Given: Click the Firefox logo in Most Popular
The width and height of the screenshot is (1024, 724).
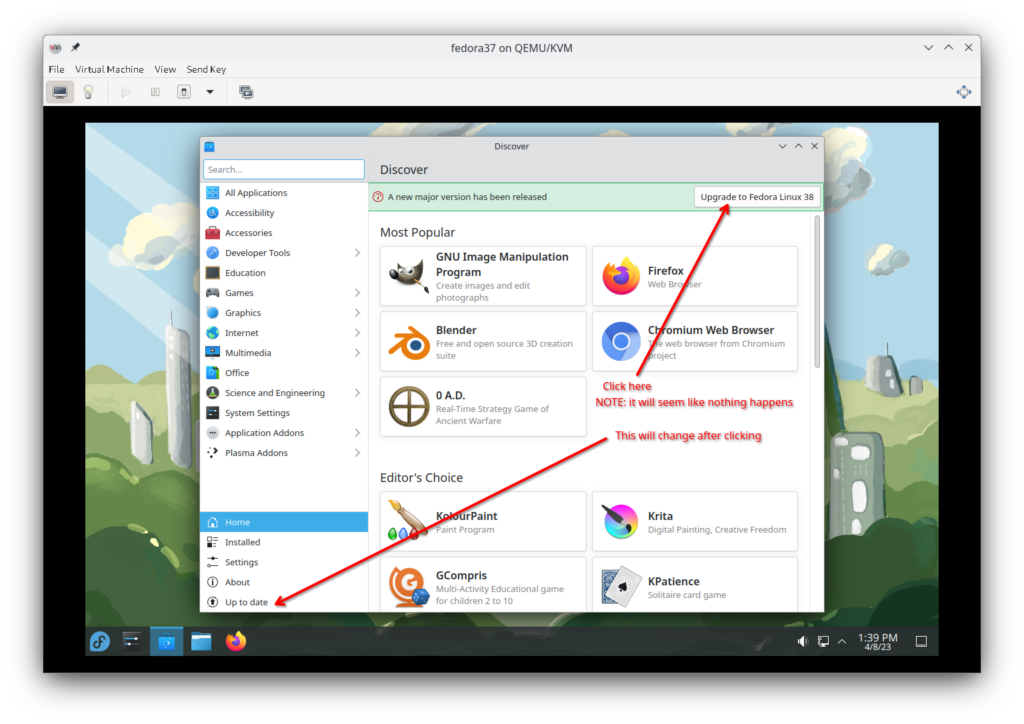Looking at the screenshot, I should click(x=620, y=276).
